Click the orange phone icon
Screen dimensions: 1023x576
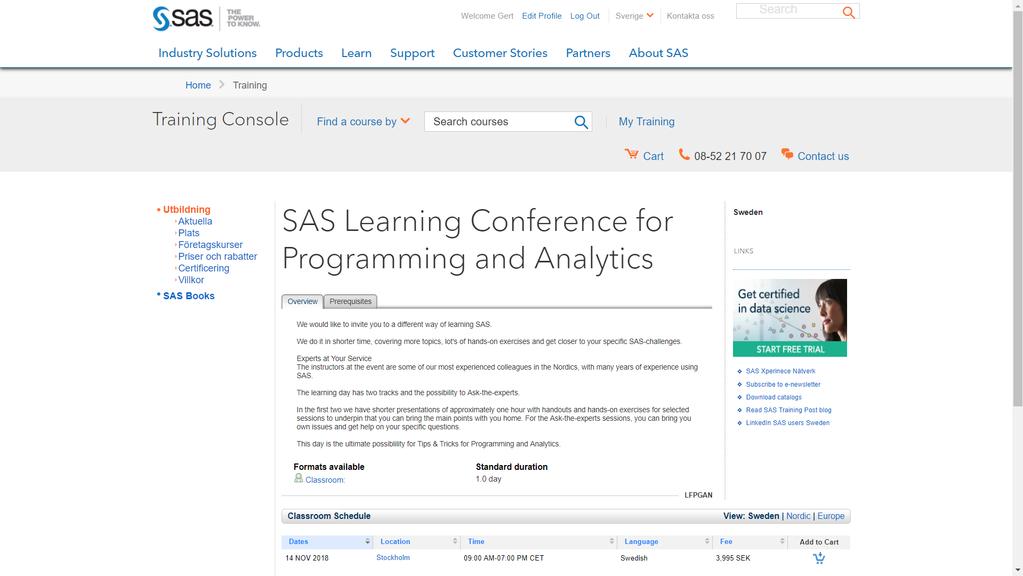click(x=684, y=155)
